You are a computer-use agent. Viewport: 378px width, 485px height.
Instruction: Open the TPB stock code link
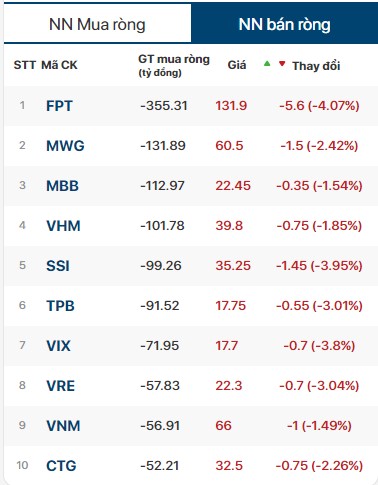click(60, 306)
